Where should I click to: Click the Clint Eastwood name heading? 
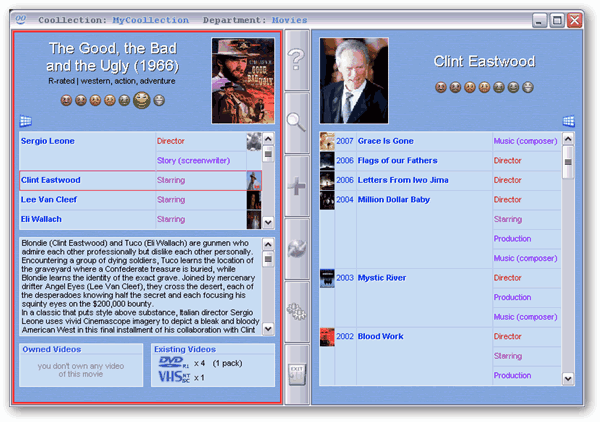point(484,62)
